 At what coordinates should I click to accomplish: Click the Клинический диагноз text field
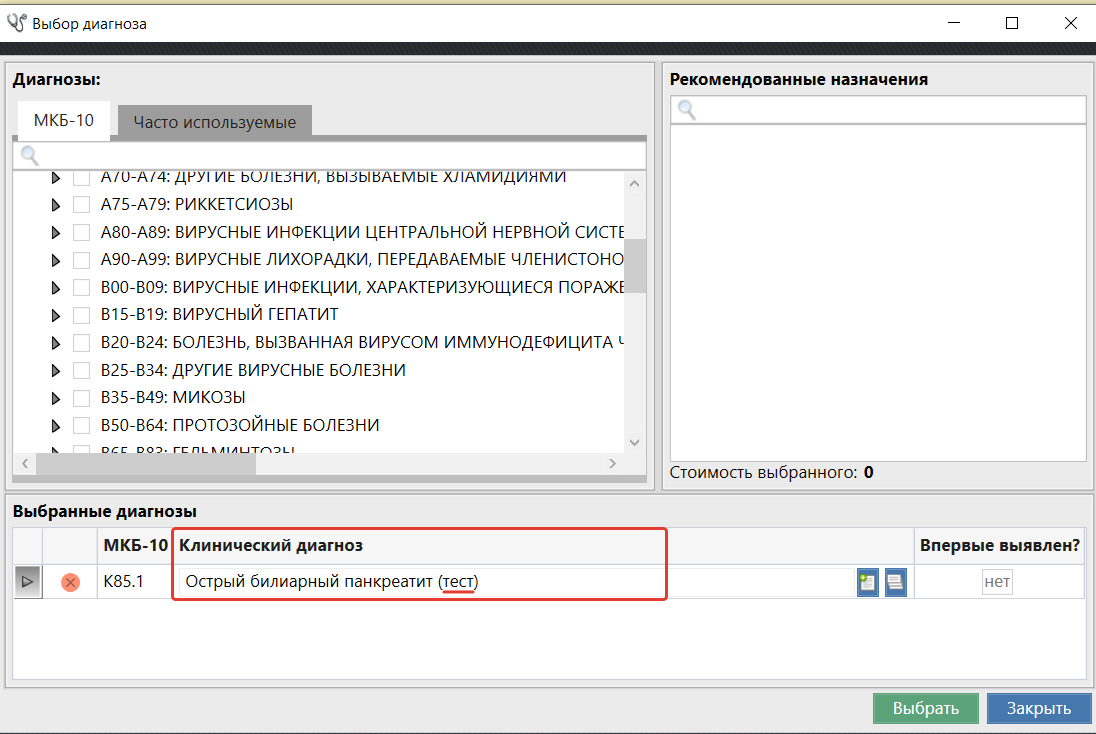(x=515, y=582)
